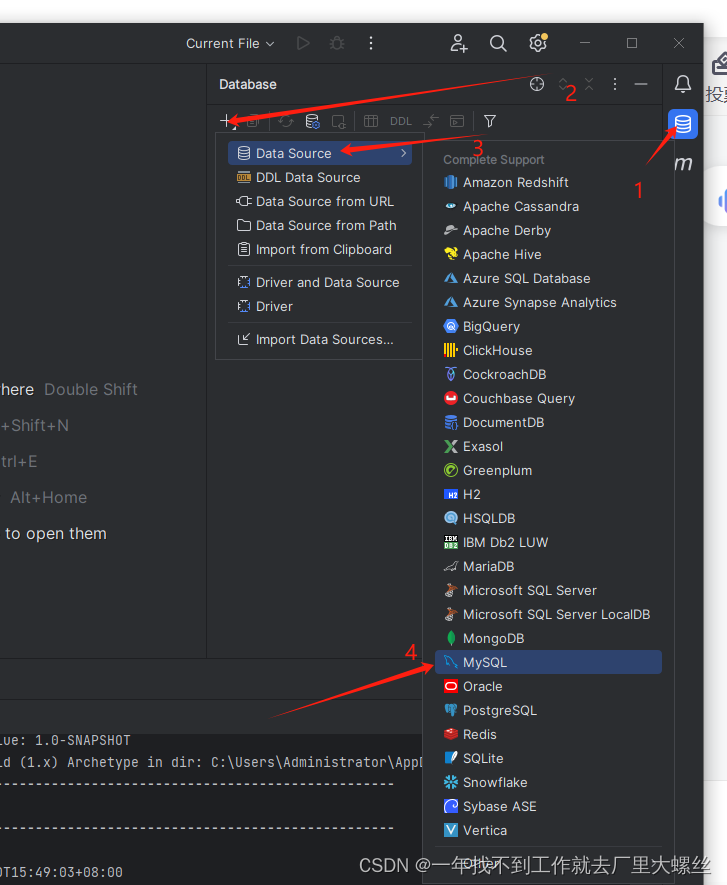
Task: Choose Data Source from Path
Action: 319,225
